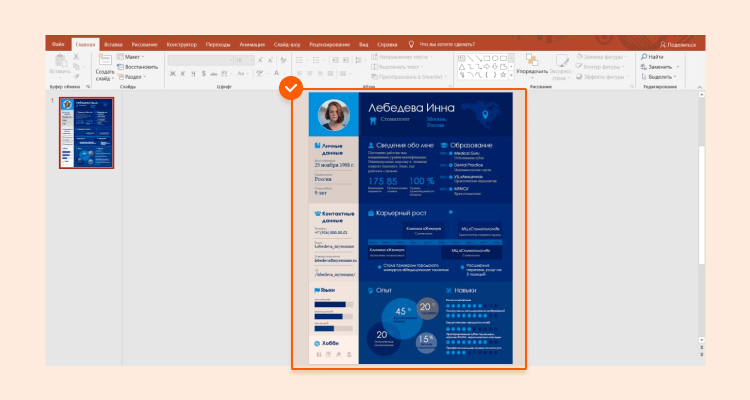Select the Oval shape in the shapes gallery
Screen dimensions: 750x400
click(495, 58)
